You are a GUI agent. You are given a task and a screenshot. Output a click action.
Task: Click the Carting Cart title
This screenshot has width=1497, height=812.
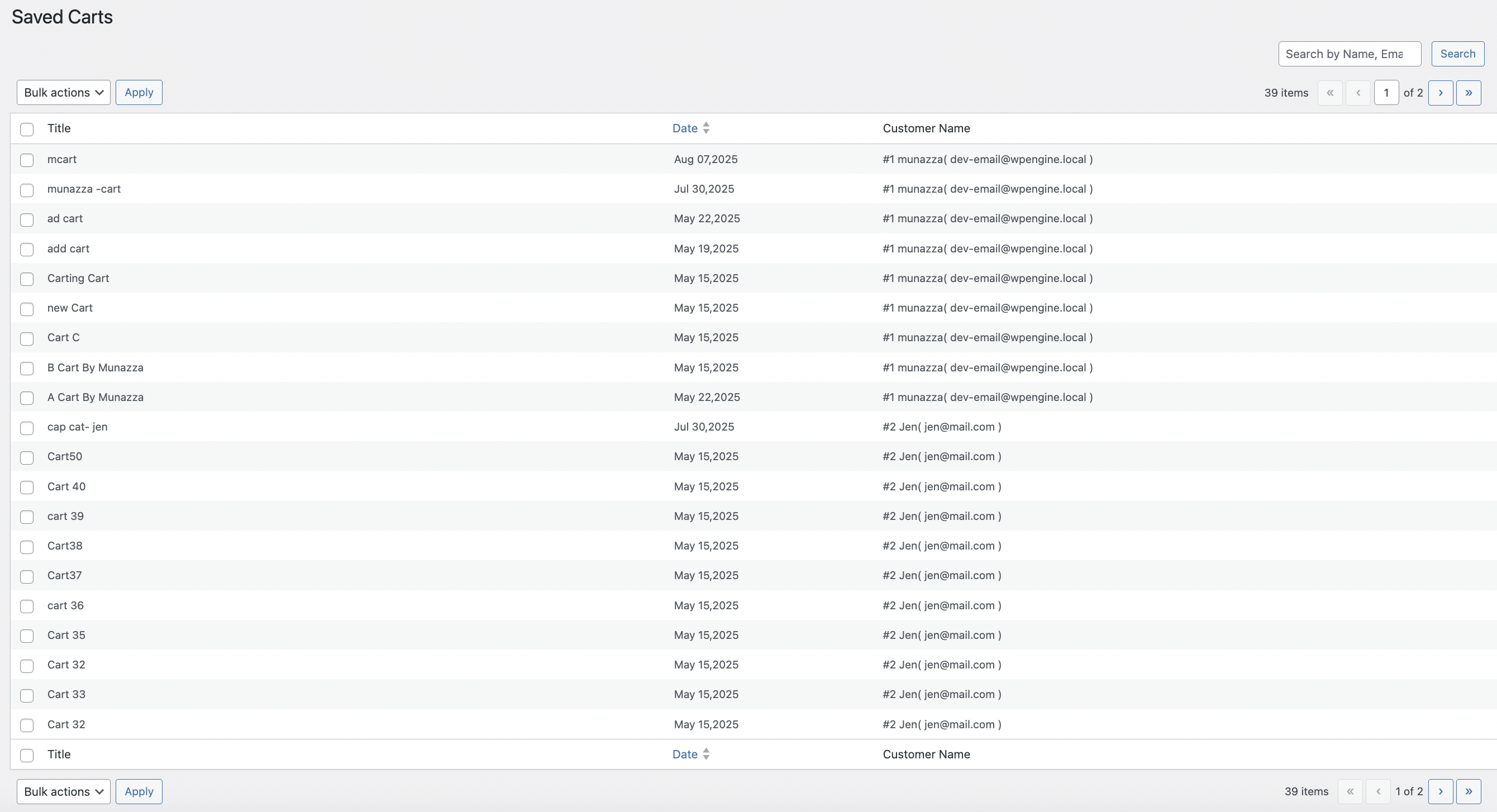tap(78, 278)
